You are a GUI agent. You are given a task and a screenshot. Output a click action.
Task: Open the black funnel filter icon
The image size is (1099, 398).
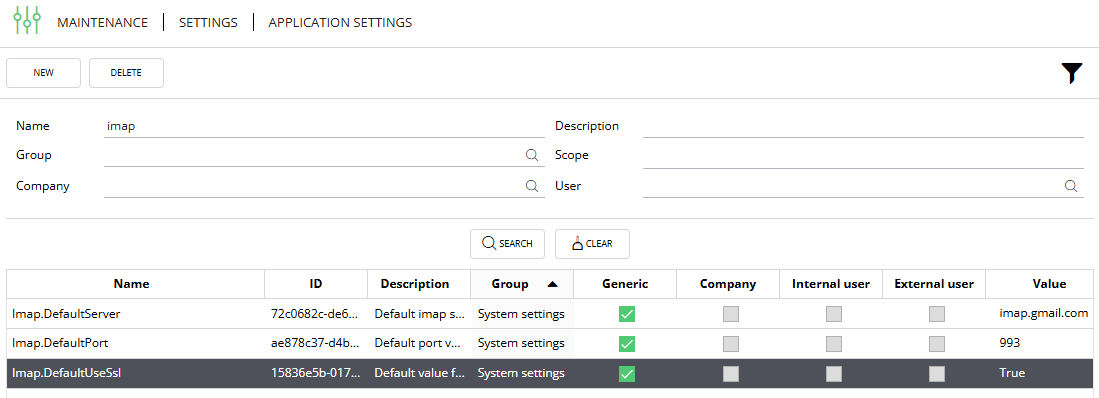point(1071,73)
